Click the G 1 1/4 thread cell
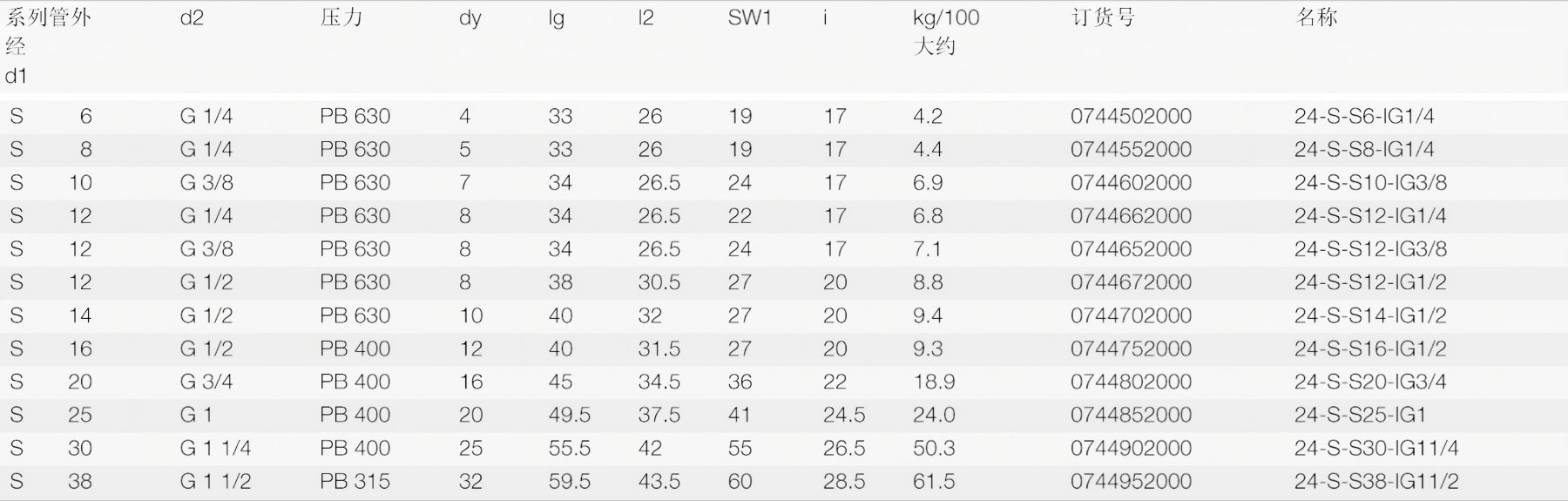 pos(215,448)
